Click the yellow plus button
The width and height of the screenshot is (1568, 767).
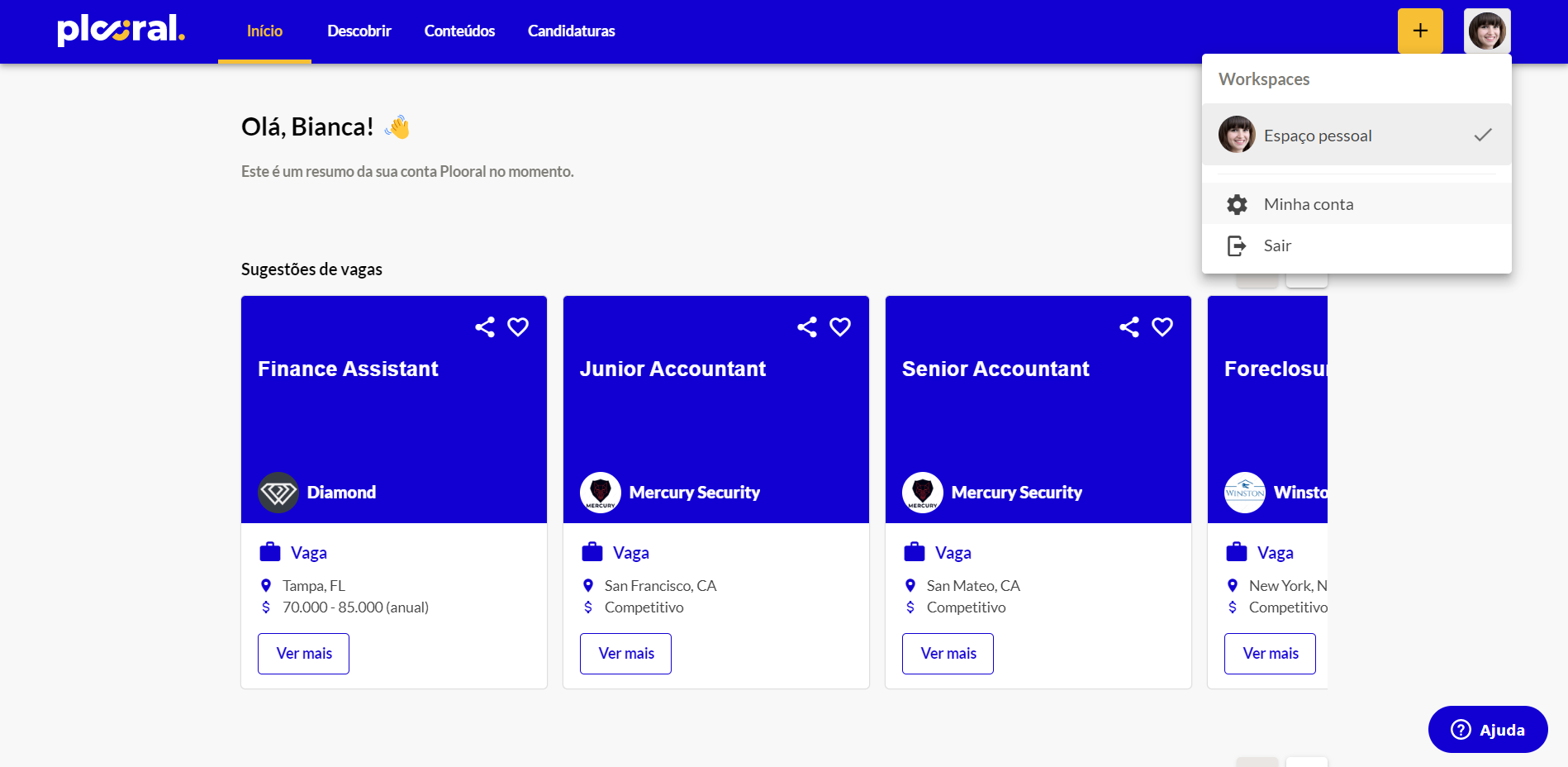click(1420, 31)
